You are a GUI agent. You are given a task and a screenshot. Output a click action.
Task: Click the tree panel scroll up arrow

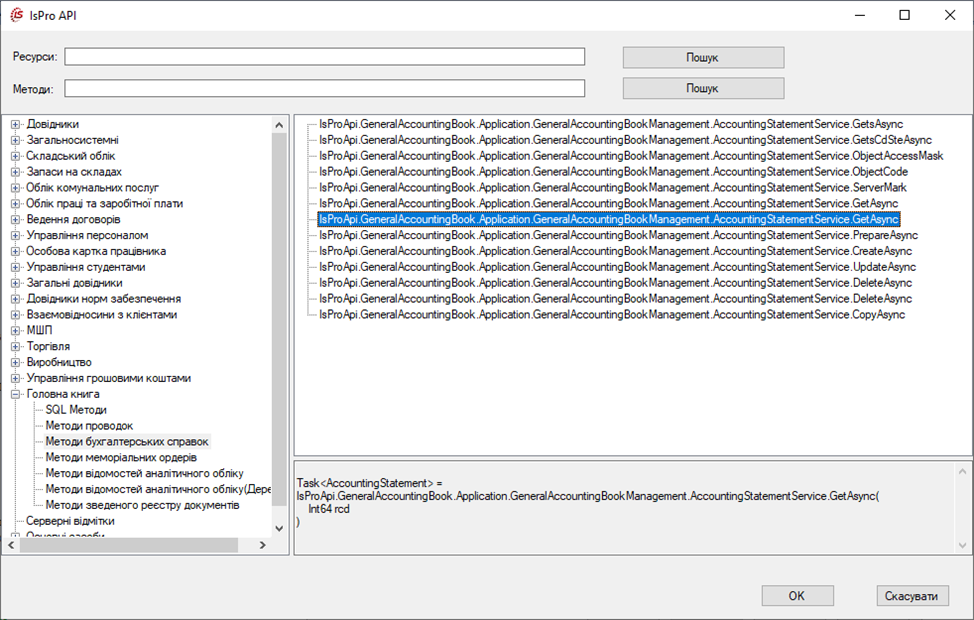pyautogui.click(x=279, y=125)
